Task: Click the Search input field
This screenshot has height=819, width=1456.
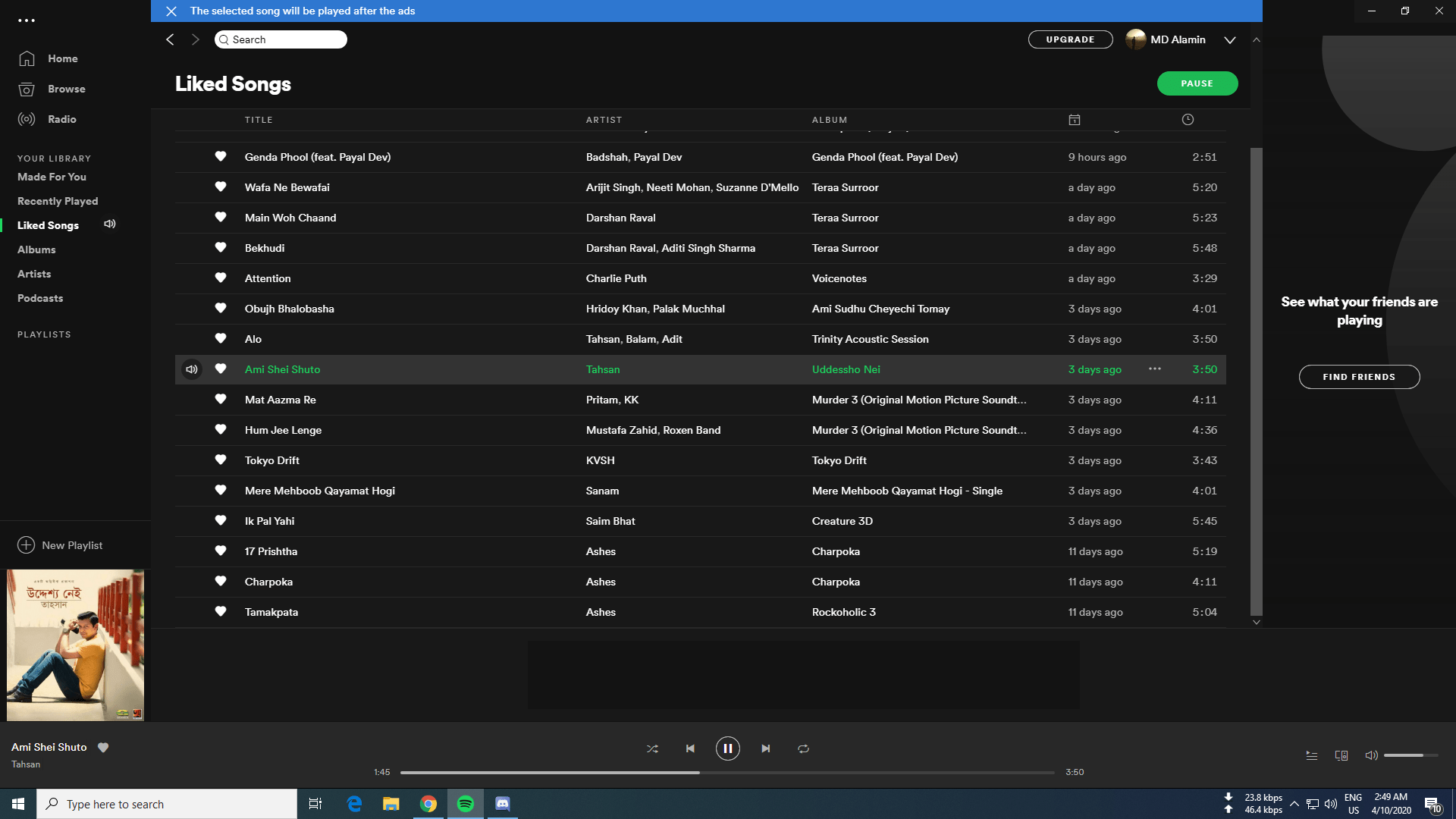Action: [281, 39]
